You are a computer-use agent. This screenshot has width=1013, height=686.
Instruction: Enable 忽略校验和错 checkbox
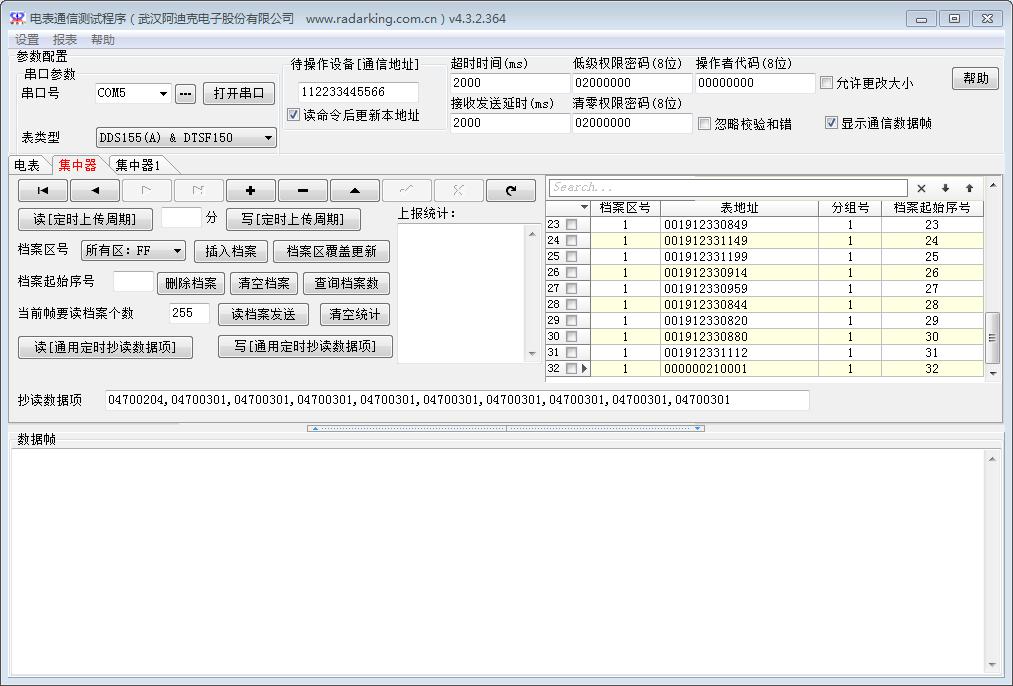pos(705,124)
